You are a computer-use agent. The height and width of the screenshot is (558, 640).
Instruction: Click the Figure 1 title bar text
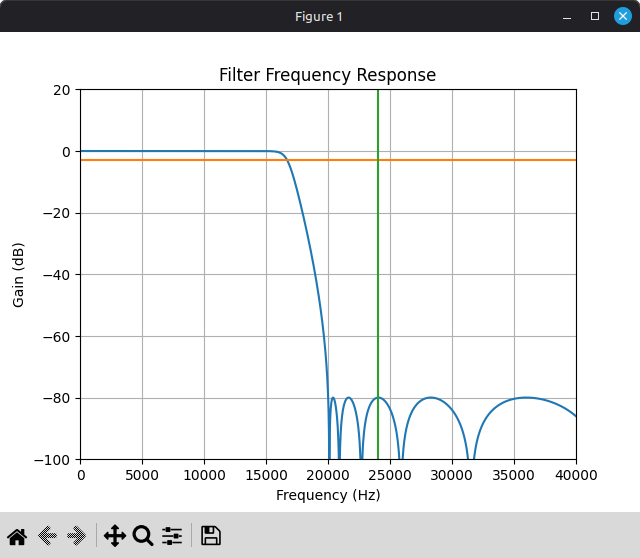pyautogui.click(x=319, y=16)
